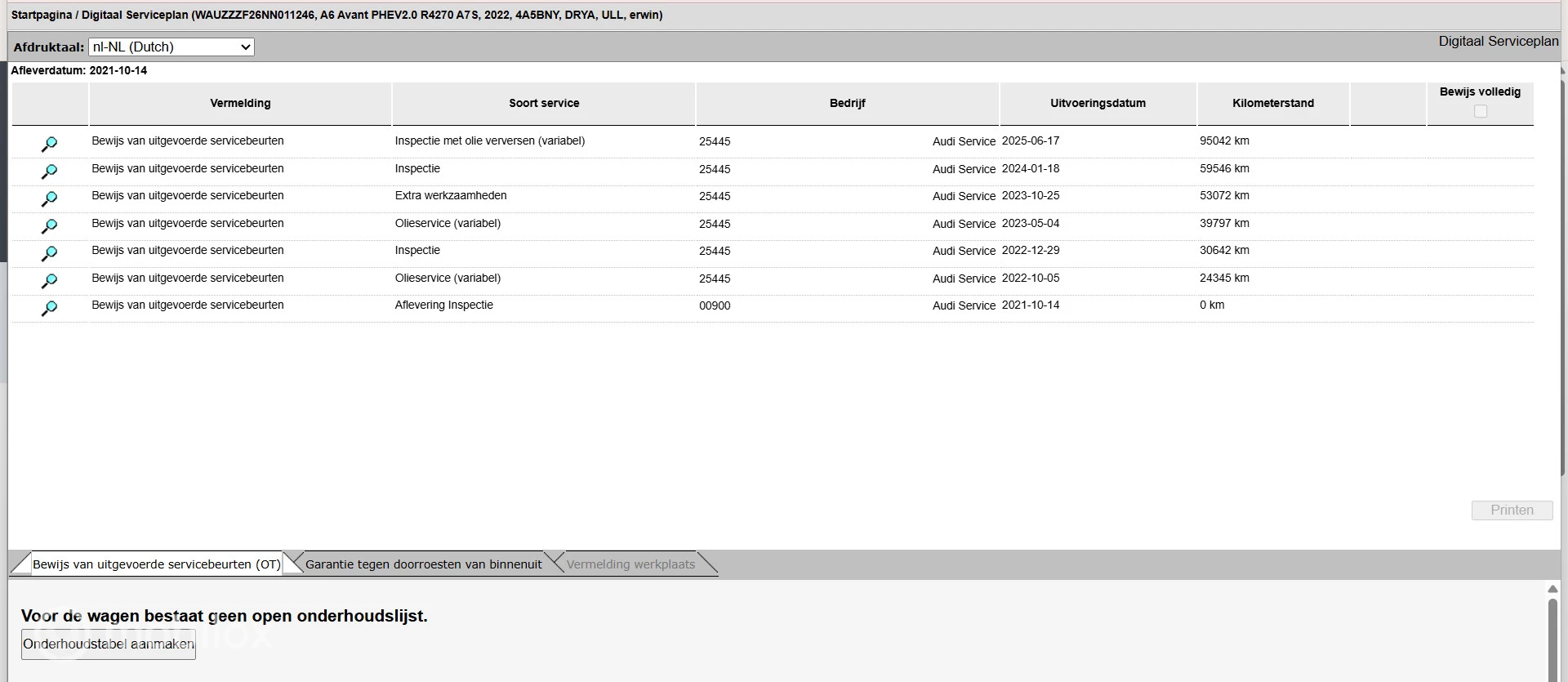Open the Vermelding werkplaats tab

point(630,564)
